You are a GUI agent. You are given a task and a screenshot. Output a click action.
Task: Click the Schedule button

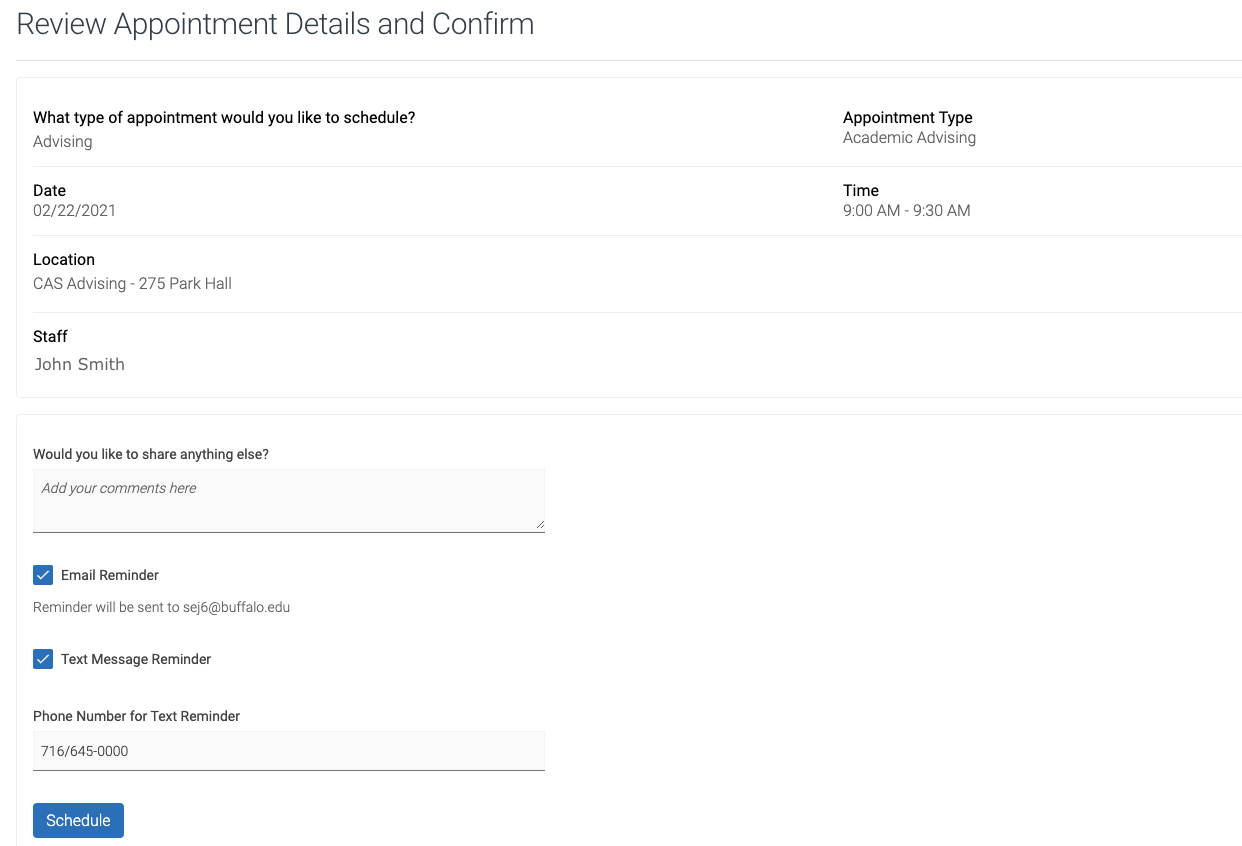click(78, 820)
